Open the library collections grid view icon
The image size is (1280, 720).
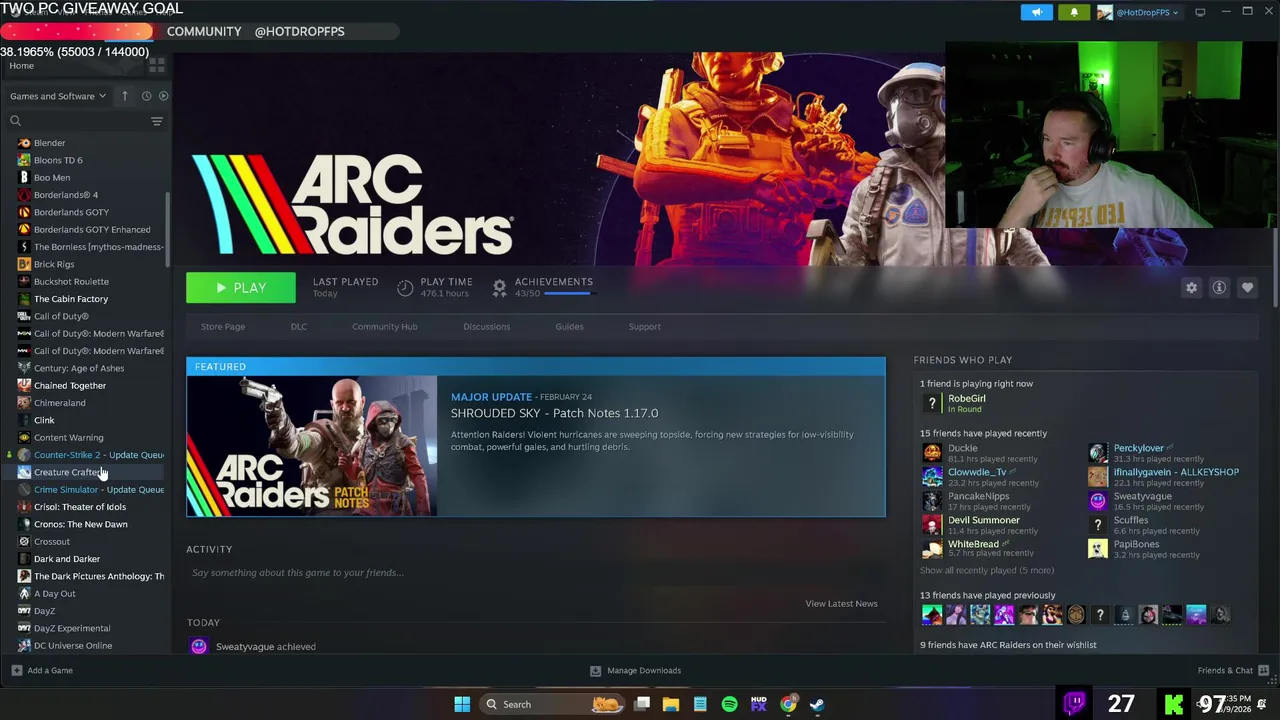(157, 65)
